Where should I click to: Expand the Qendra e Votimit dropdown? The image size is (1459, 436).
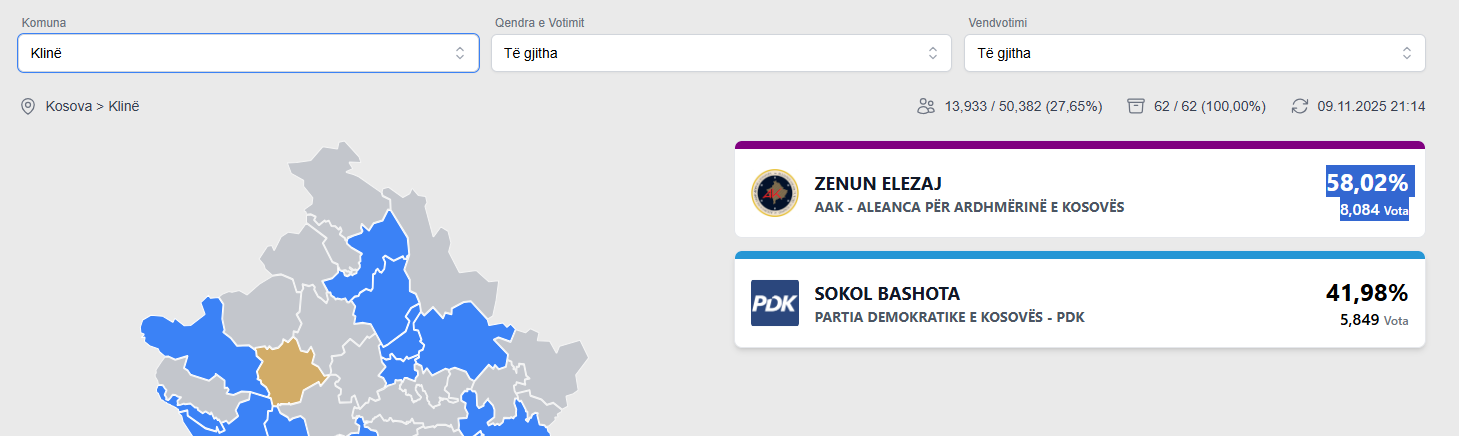(x=721, y=53)
